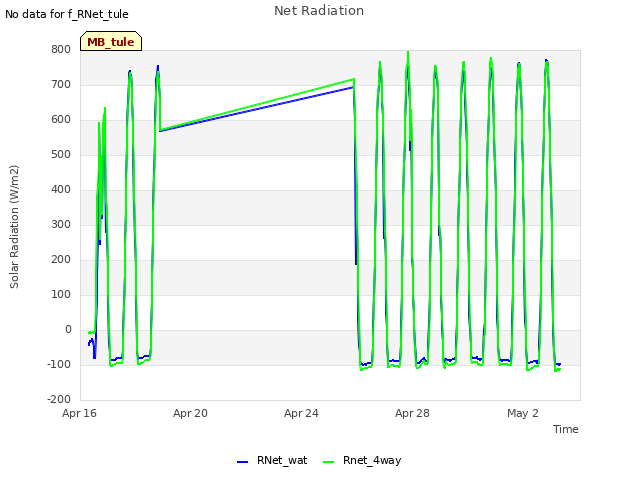The width and height of the screenshot is (640, 480).
Task: Click the 100 y-axis tick label
Action: coord(61,295)
